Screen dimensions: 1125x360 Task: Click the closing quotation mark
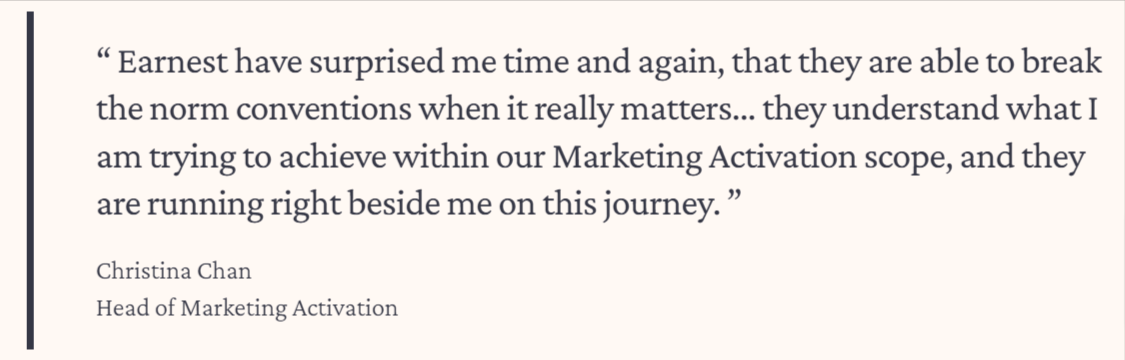tap(733, 198)
